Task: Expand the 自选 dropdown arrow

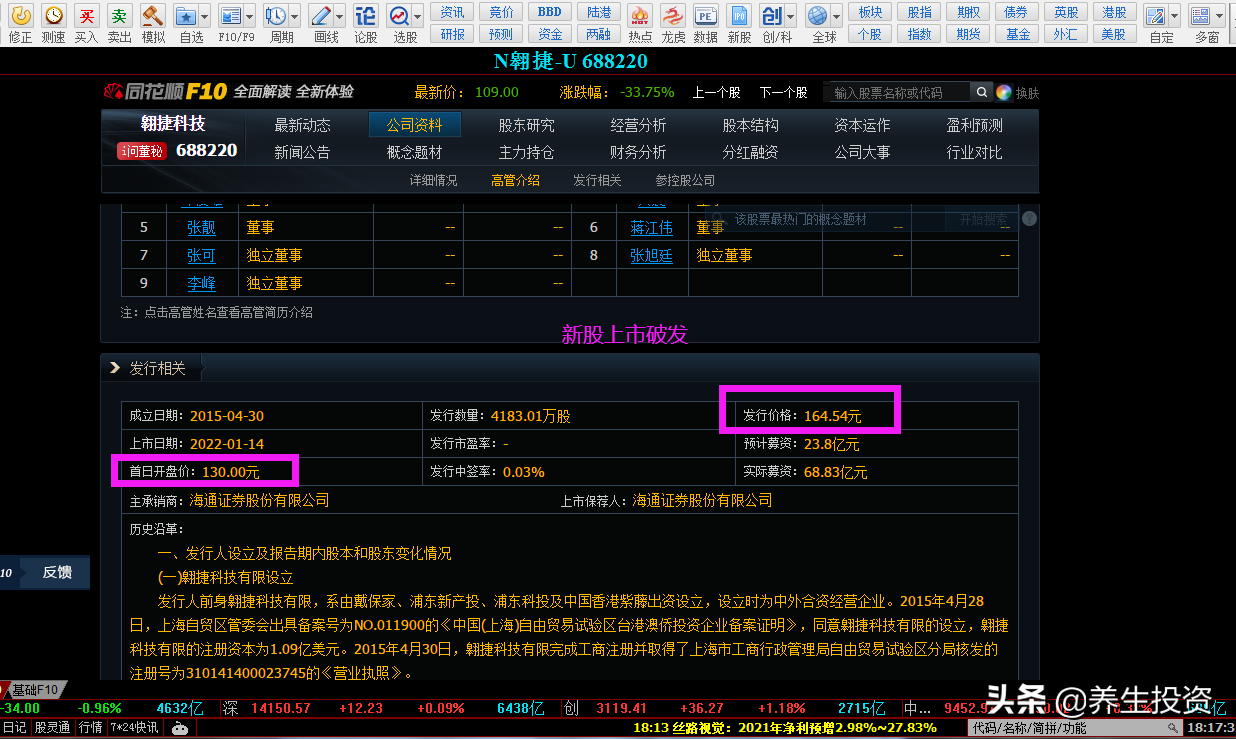Action: 204,17
